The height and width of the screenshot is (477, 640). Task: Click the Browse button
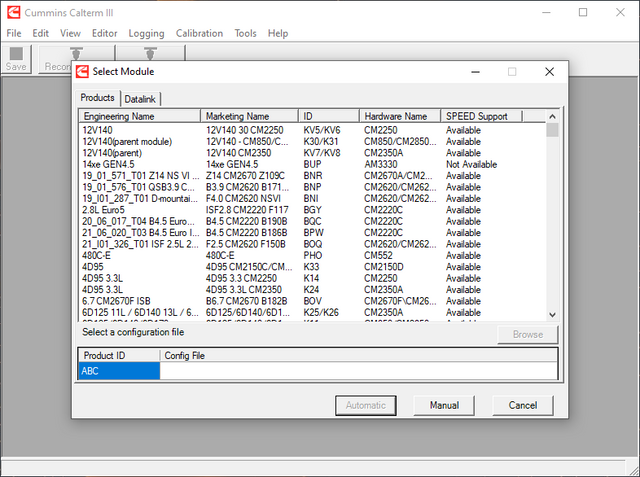click(x=528, y=335)
